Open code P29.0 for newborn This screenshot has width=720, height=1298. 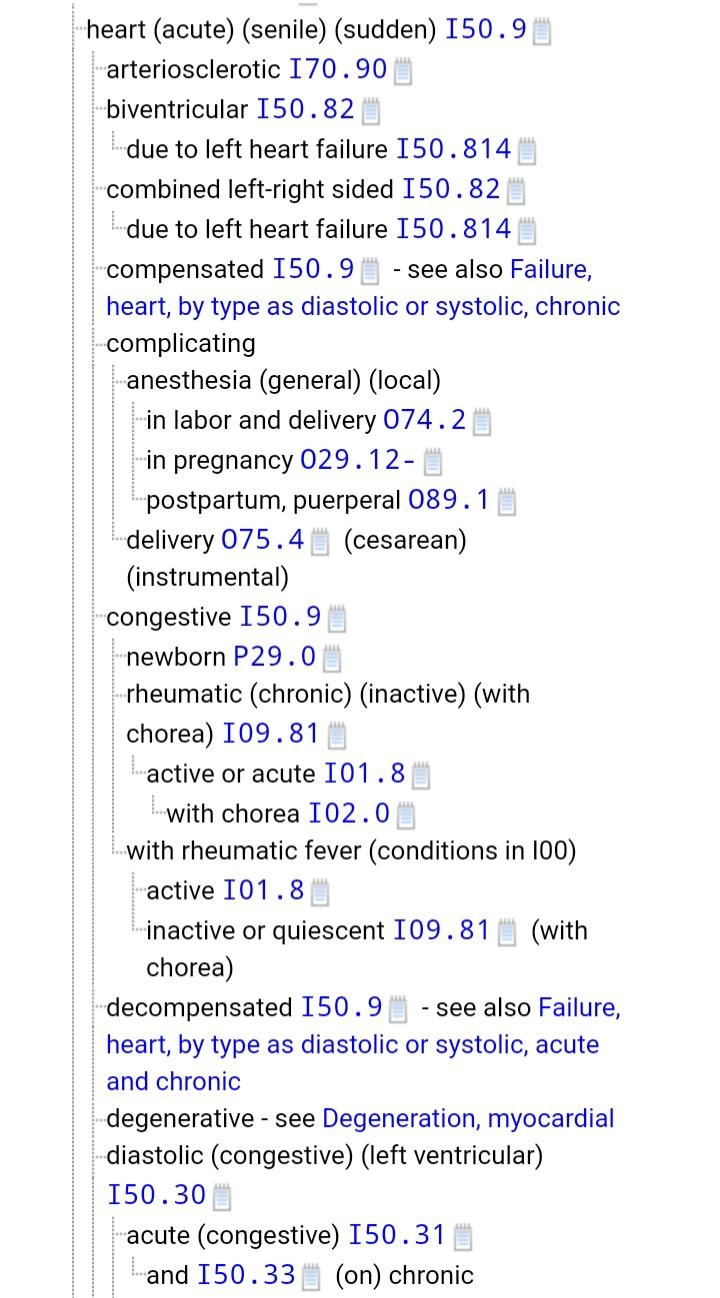click(274, 657)
